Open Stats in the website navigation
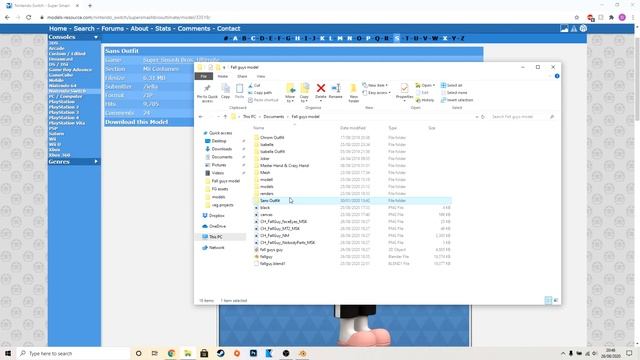 coord(163,29)
